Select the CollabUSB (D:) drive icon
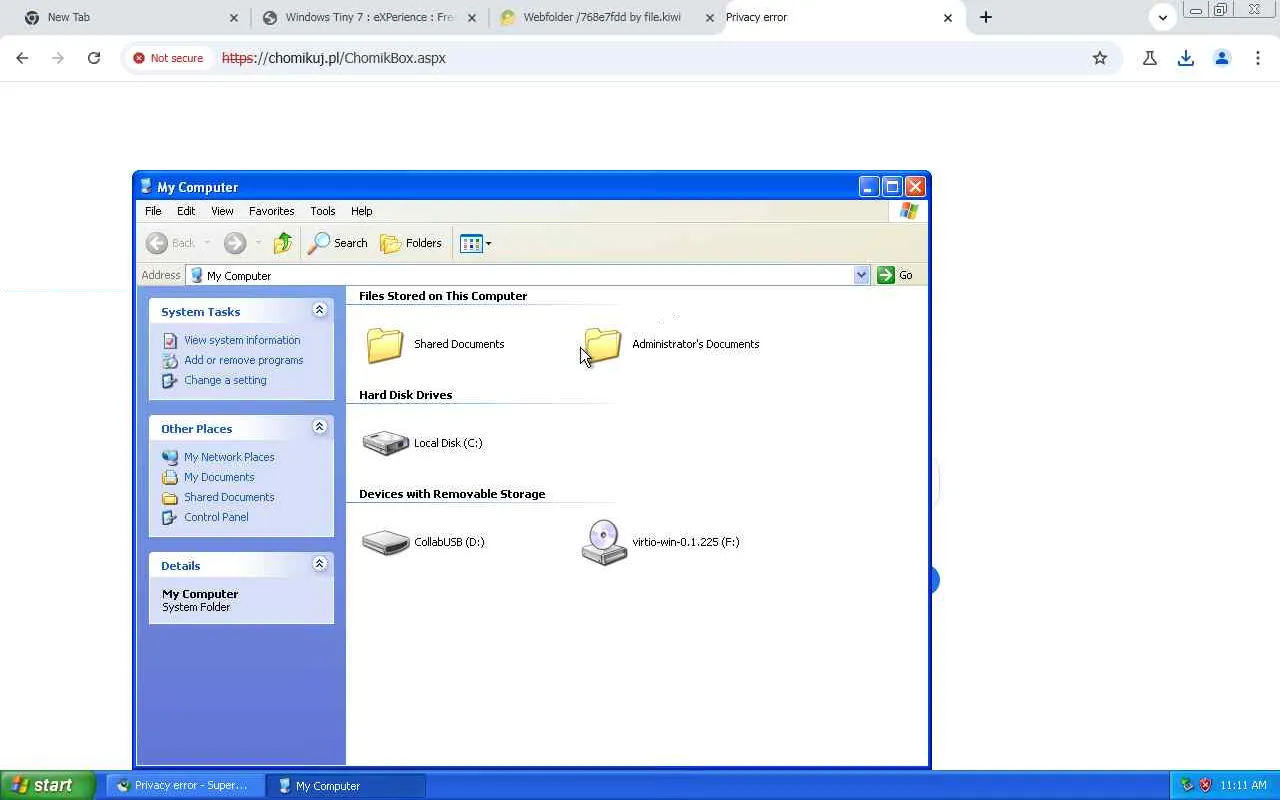This screenshot has height=800, width=1280. (x=385, y=542)
